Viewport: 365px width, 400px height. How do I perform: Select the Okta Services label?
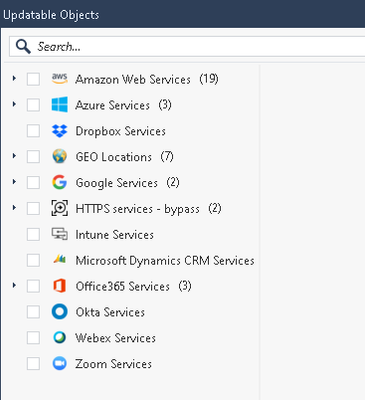pyautogui.click(x=110, y=312)
